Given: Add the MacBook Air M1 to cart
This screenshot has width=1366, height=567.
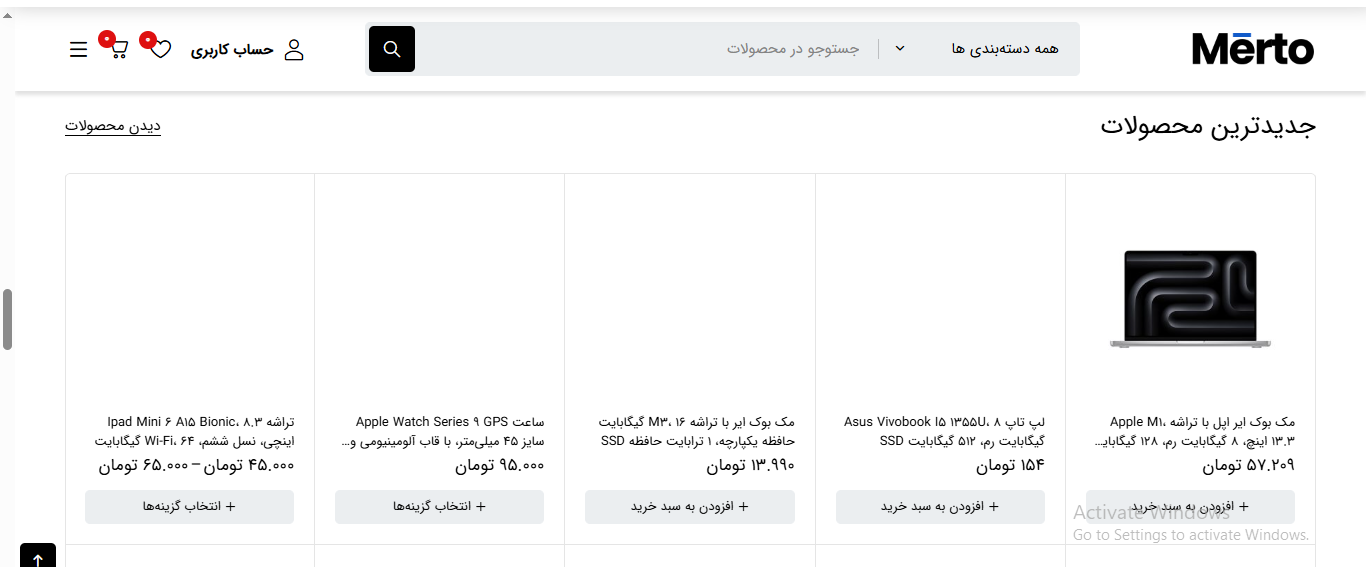Looking at the screenshot, I should click(1190, 507).
